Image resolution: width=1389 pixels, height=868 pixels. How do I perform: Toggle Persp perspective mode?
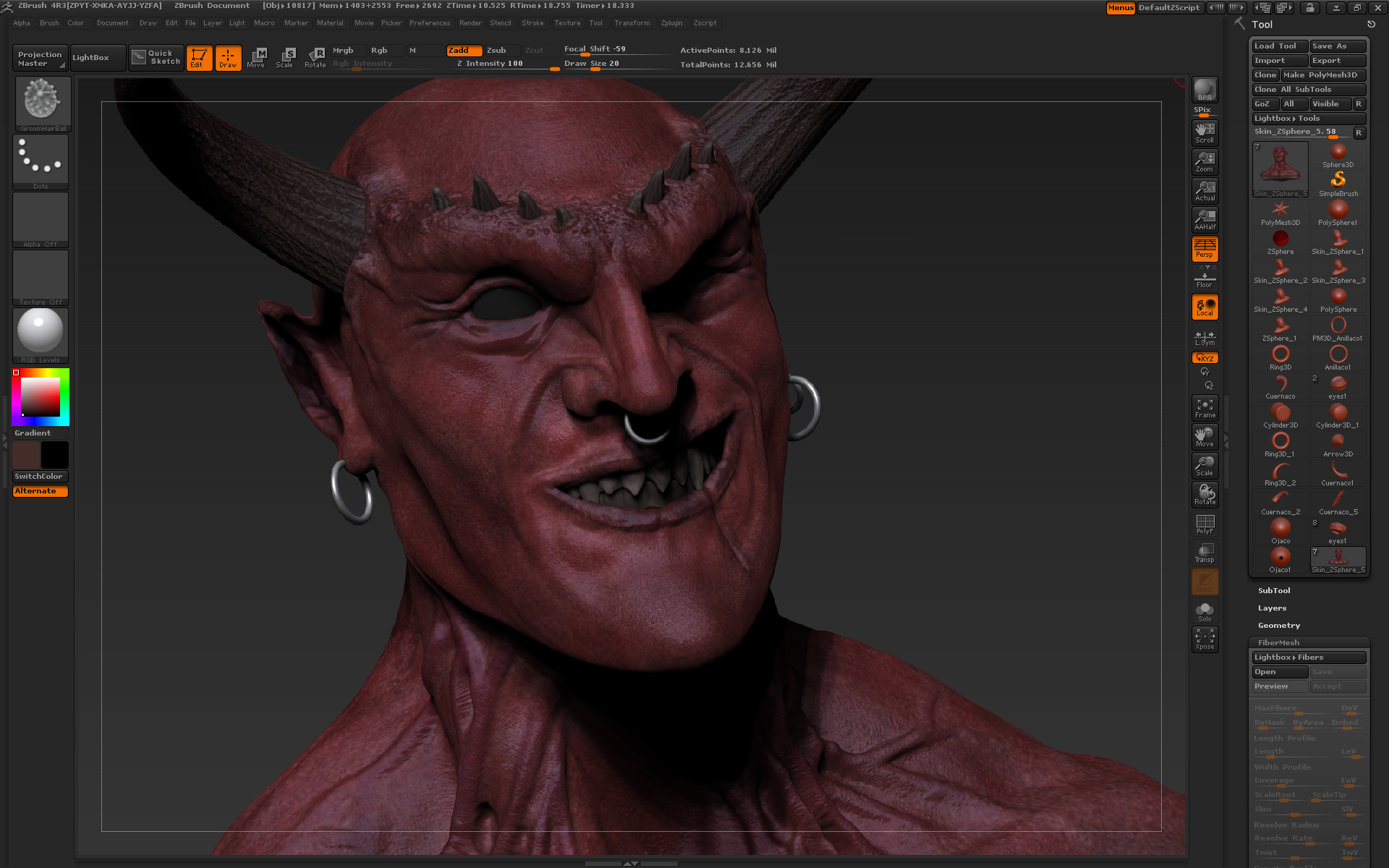pos(1205,248)
